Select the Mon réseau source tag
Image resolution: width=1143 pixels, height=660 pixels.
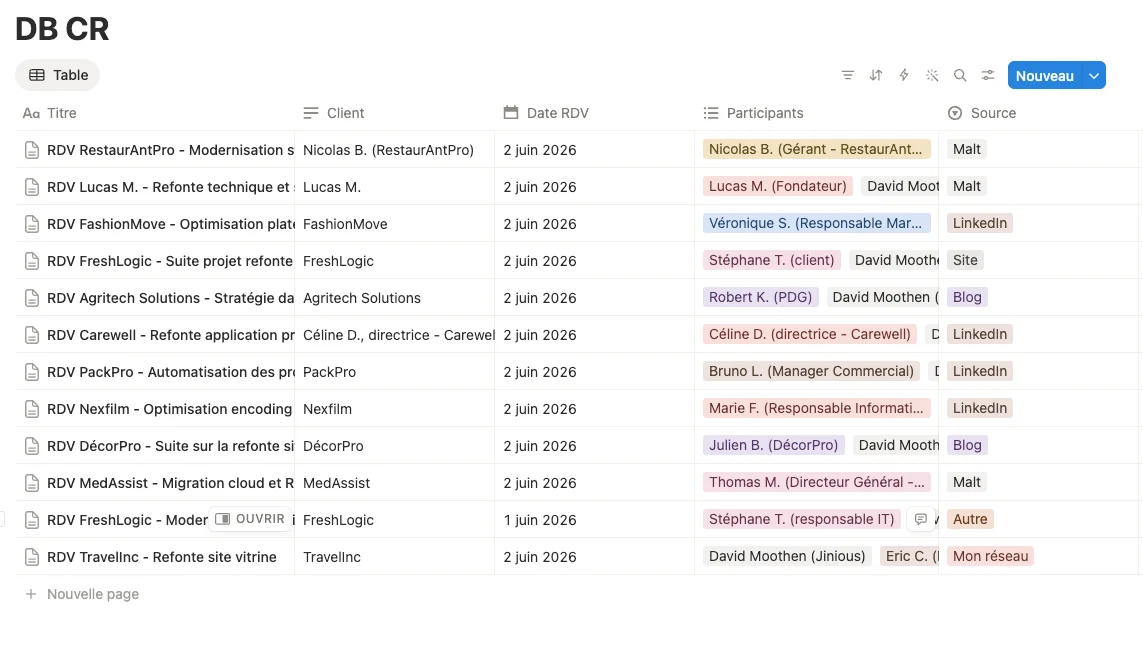coord(990,556)
